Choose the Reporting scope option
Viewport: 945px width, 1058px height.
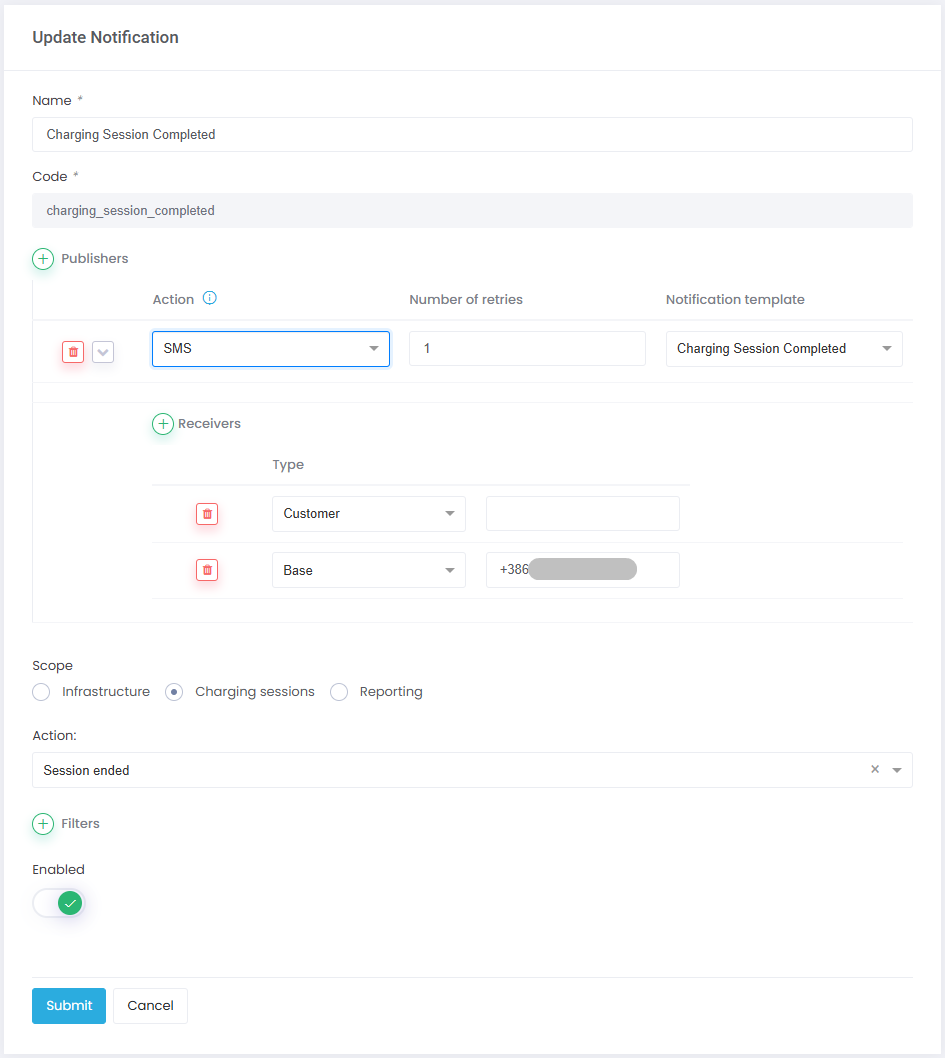[339, 692]
